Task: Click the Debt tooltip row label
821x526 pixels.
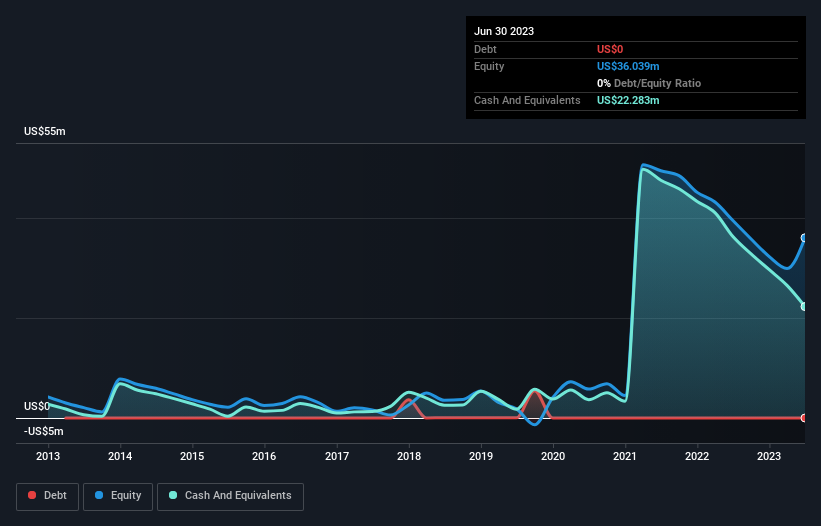Action: [485, 49]
